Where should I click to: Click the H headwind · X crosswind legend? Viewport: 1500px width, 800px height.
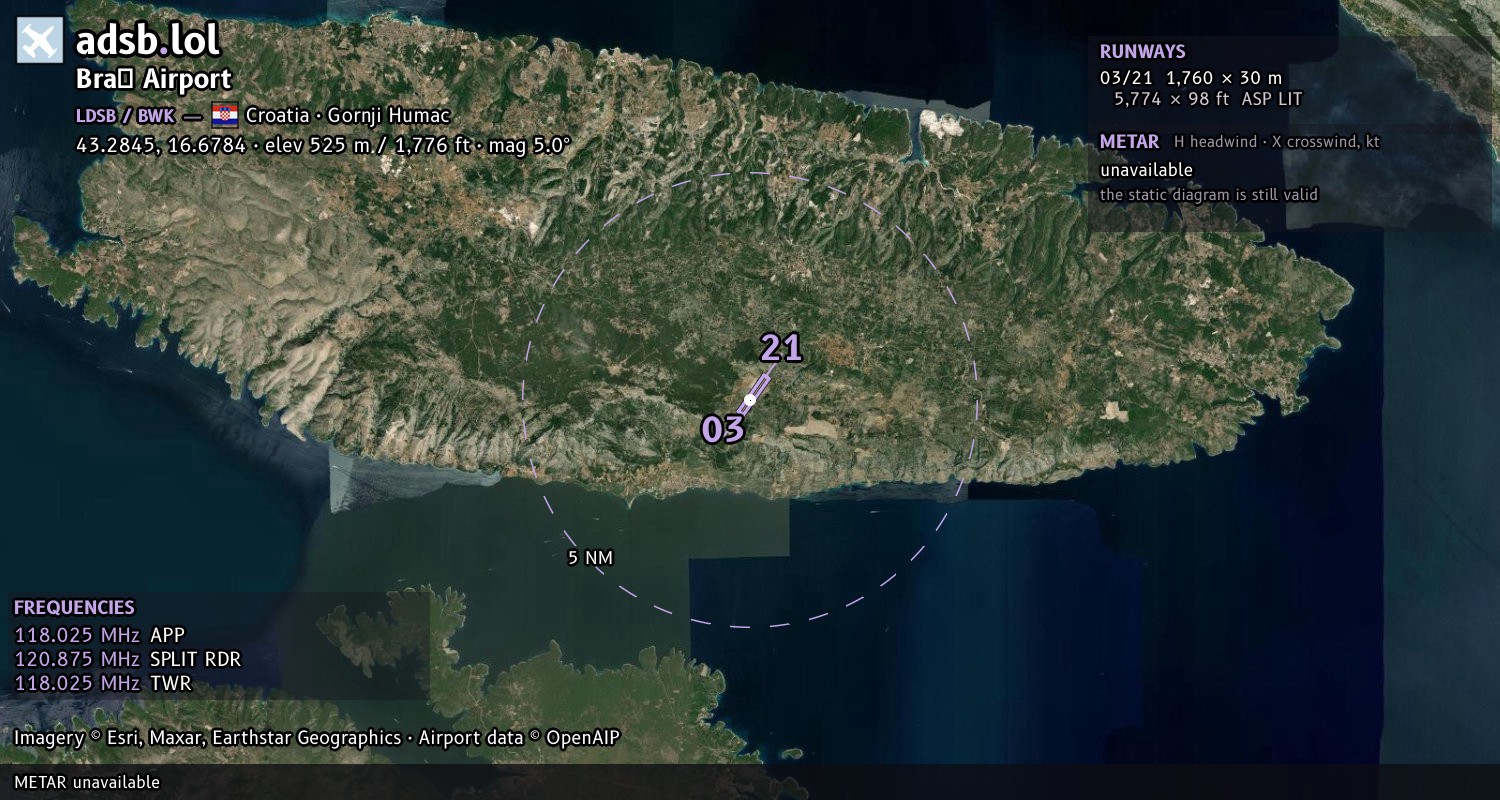coord(1277,142)
